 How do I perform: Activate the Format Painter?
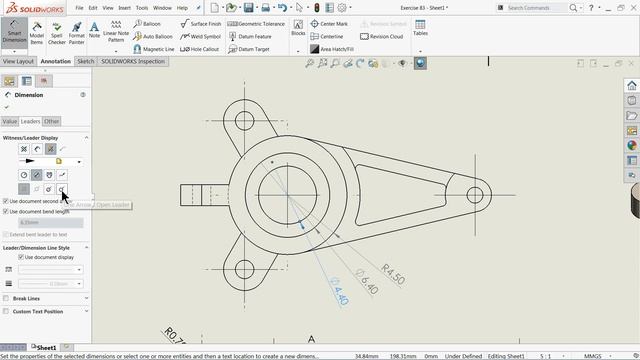pyautogui.click(x=76, y=33)
